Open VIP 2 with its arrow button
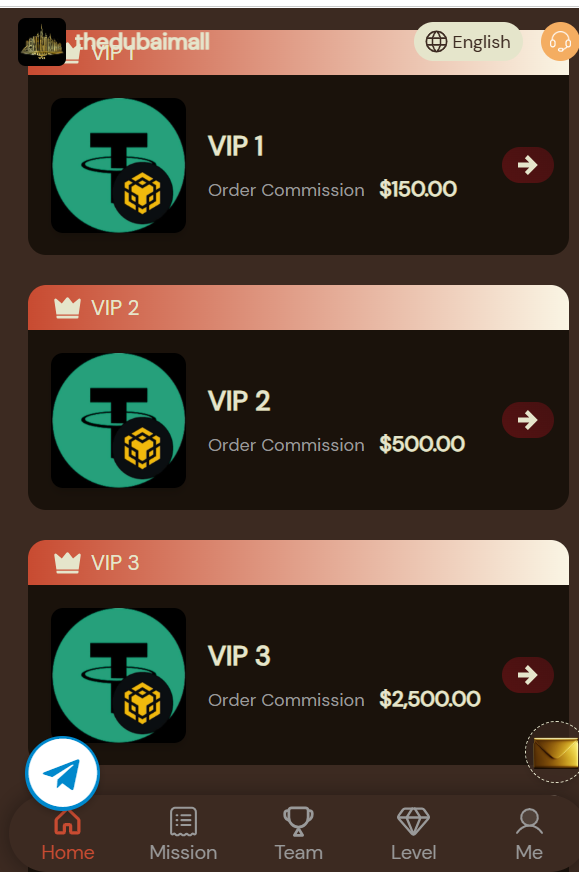Image resolution: width=579 pixels, height=872 pixels. coord(527,419)
